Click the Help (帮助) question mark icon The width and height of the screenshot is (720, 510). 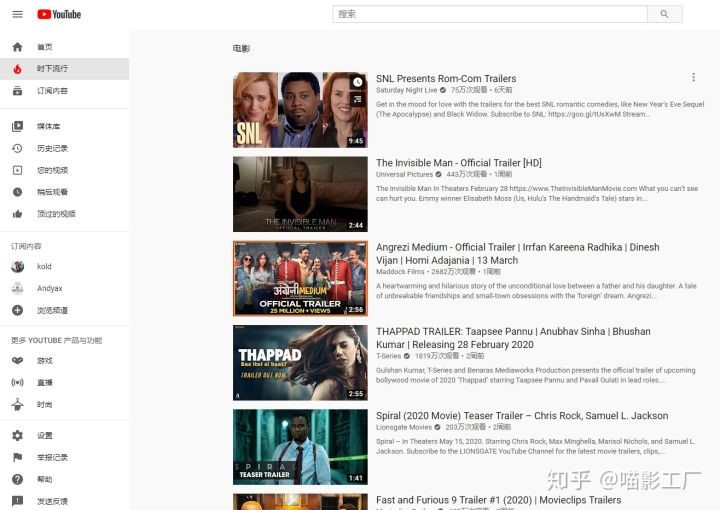click(x=17, y=479)
